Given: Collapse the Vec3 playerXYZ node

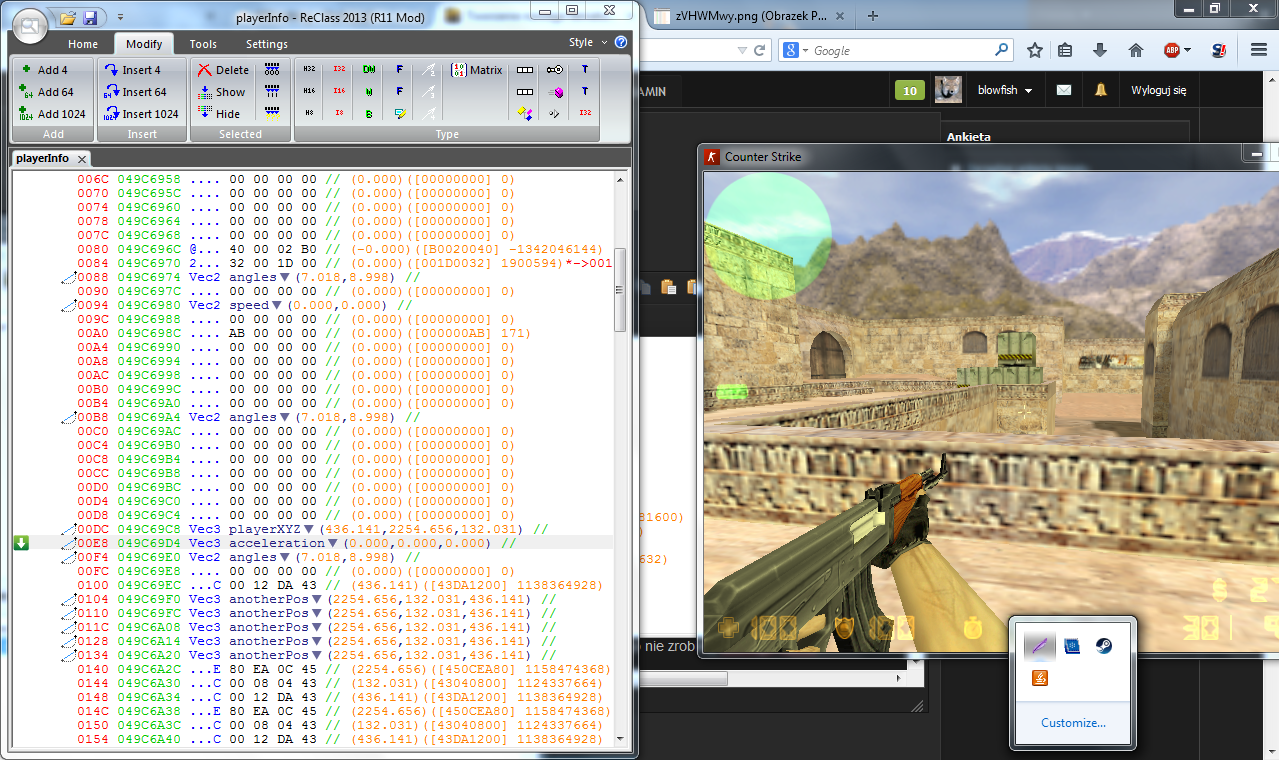Looking at the screenshot, I should click(309, 529).
